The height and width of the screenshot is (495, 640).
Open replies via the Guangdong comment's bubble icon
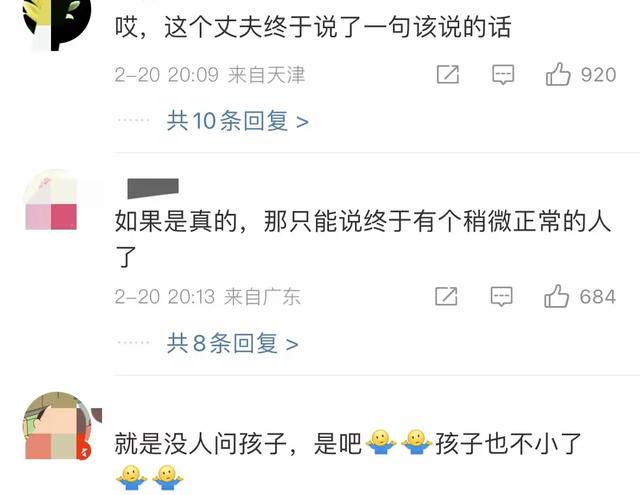[501, 297]
